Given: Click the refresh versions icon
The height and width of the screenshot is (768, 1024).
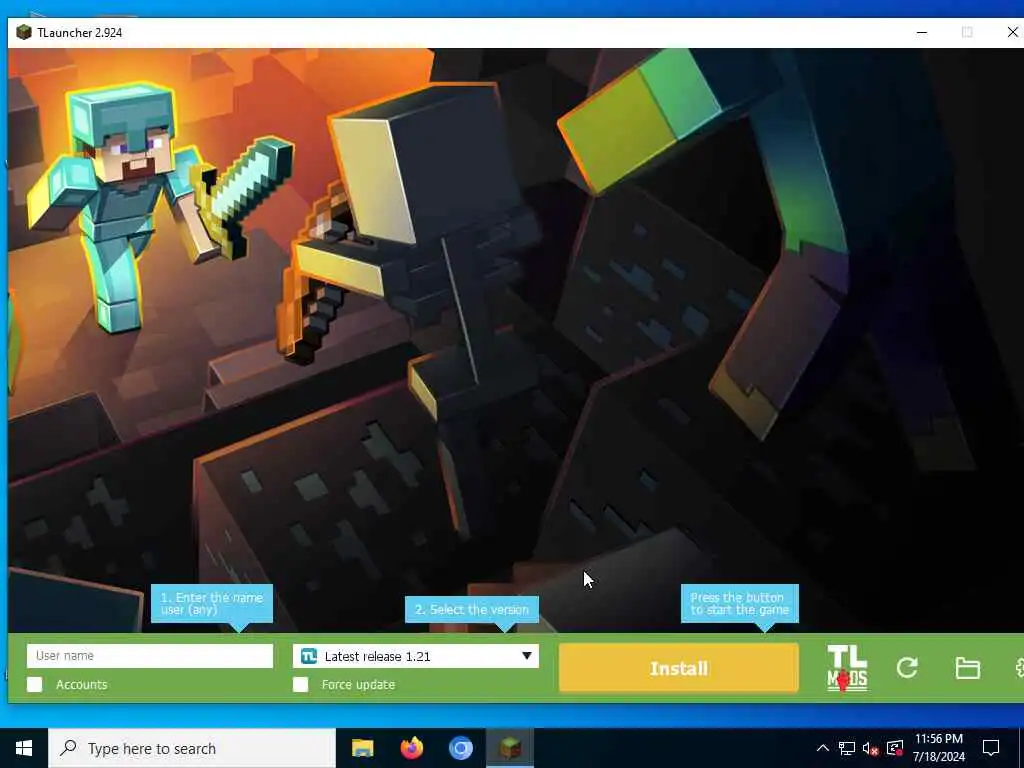Looking at the screenshot, I should click(x=907, y=667).
